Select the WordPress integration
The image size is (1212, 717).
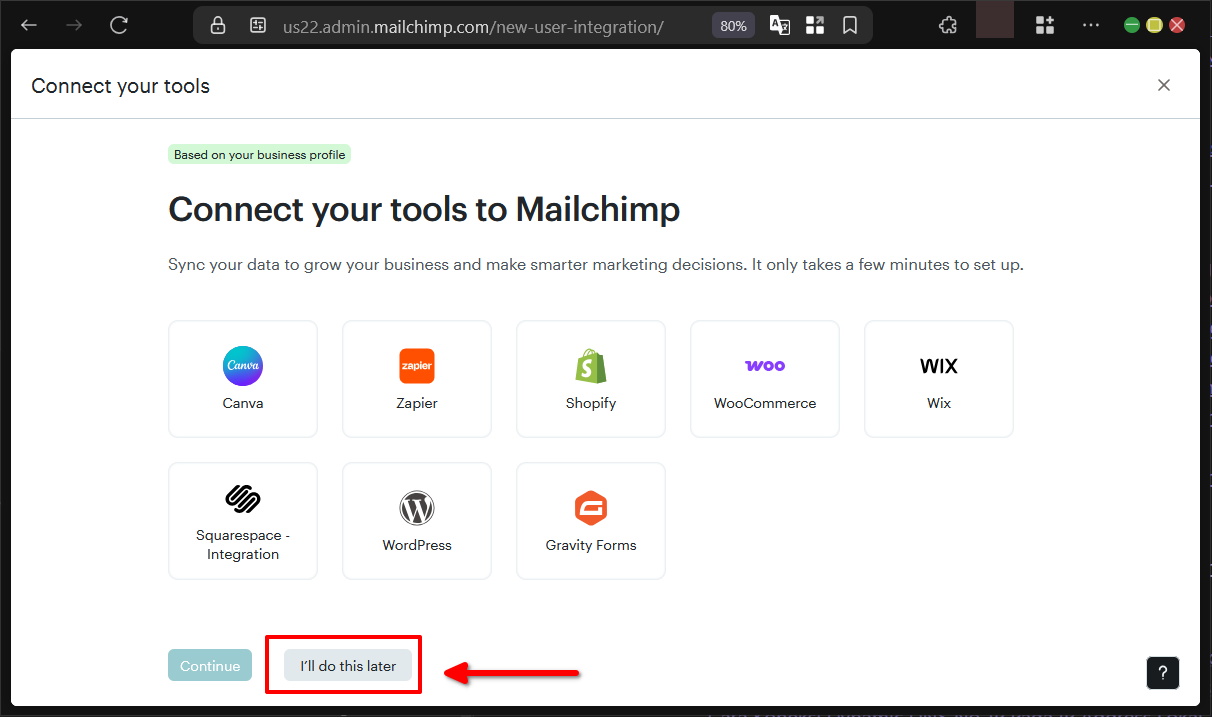(x=416, y=520)
